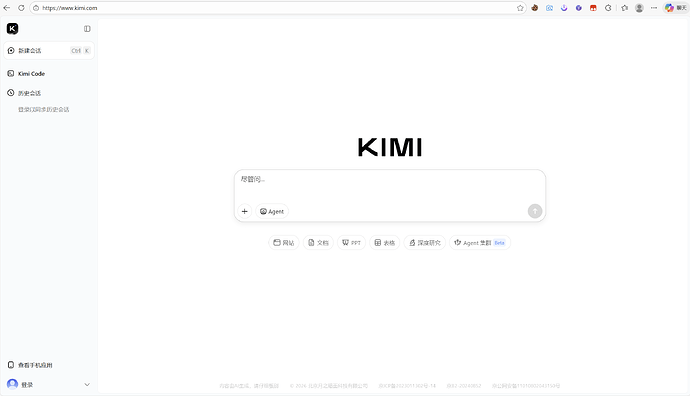Click the site info icon in the address bar
Screen dimensions: 690x396
coord(36,8)
